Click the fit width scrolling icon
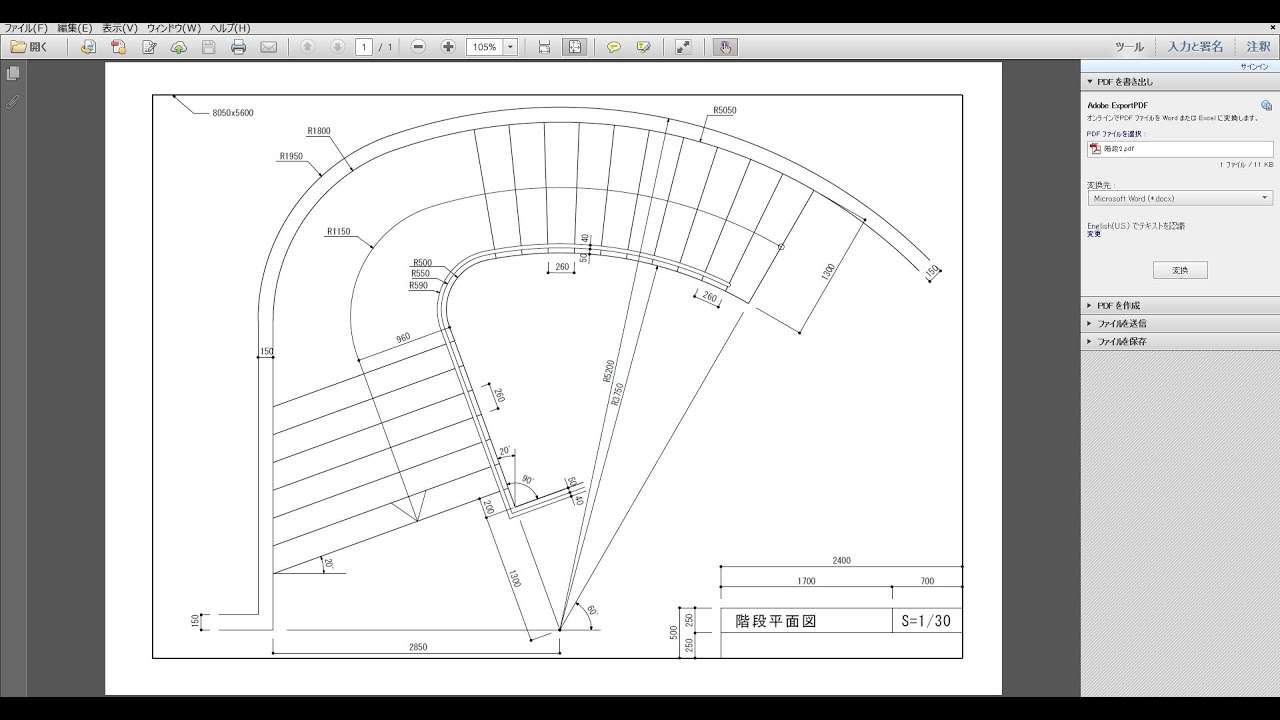Image resolution: width=1280 pixels, height=720 pixels. 544,47
